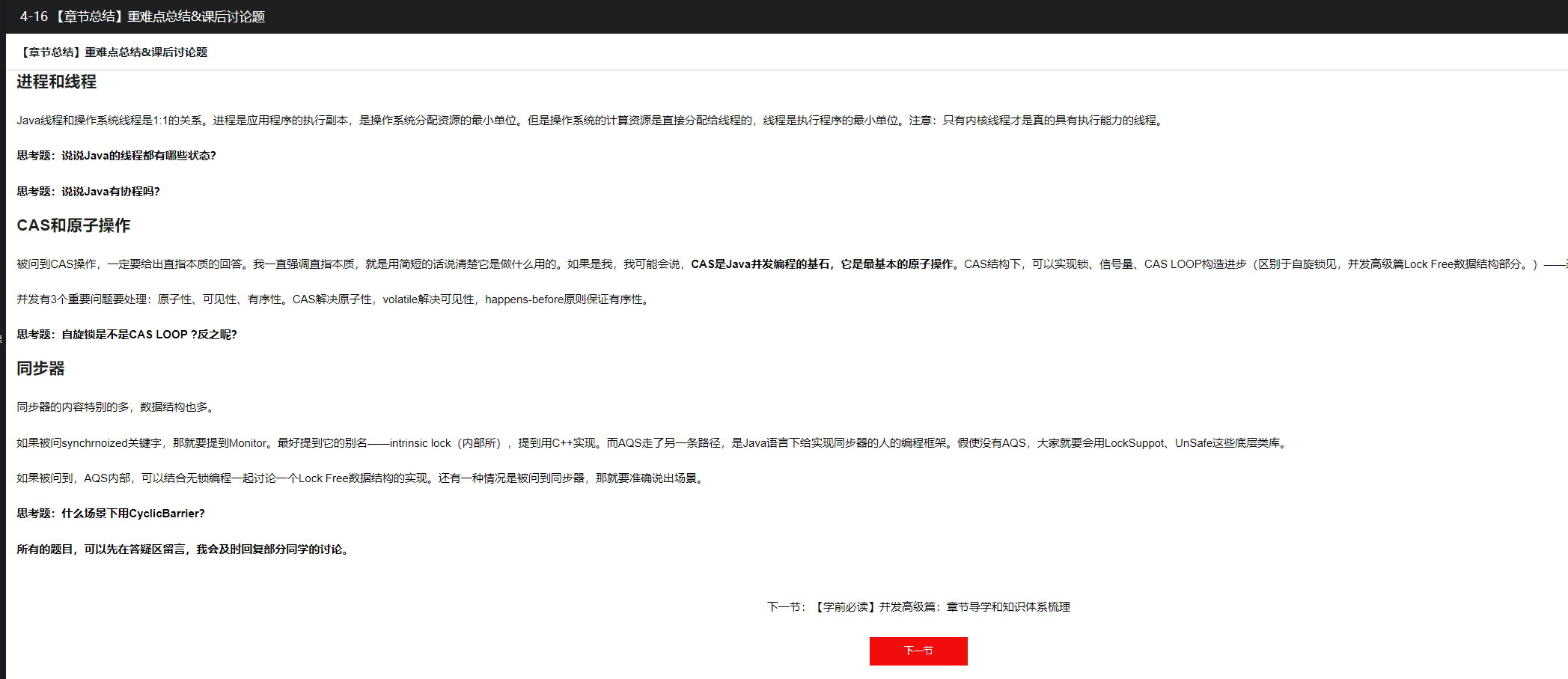
Task: Click the heading 同步器
Action: point(40,368)
